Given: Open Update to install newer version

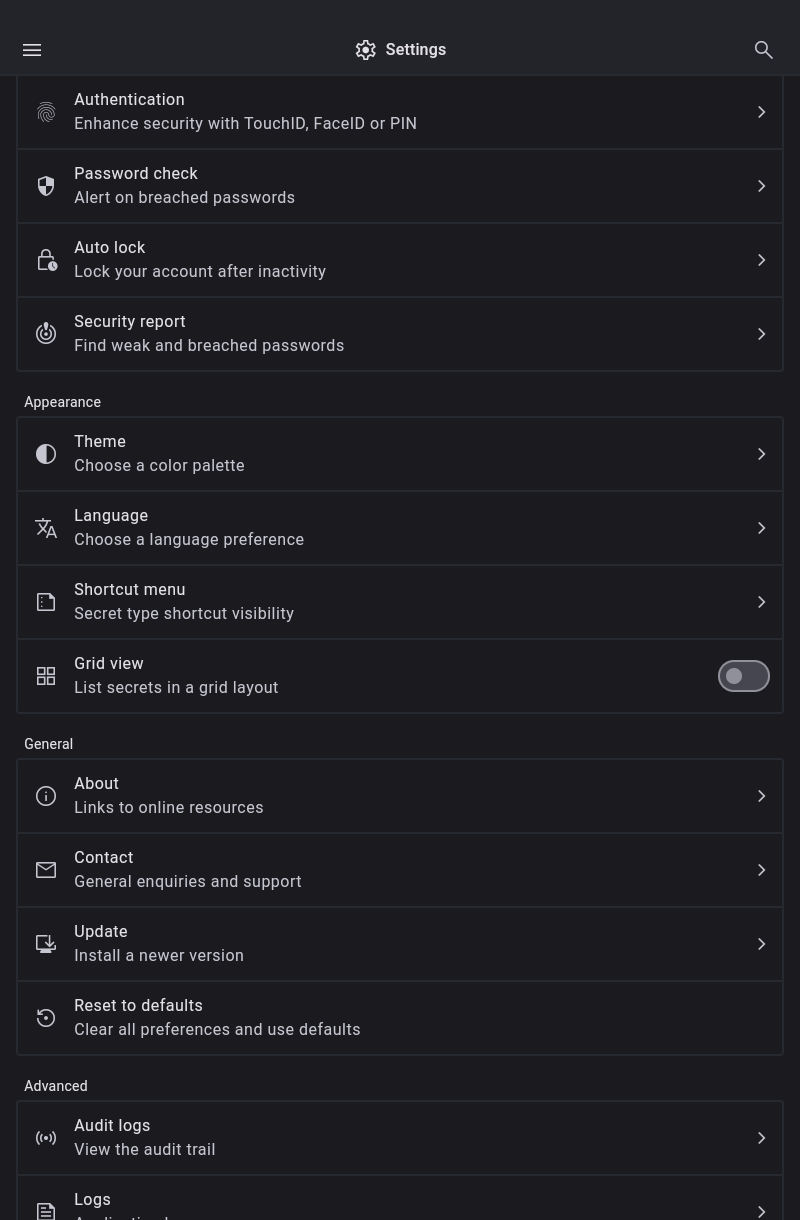Looking at the screenshot, I should [400, 944].
